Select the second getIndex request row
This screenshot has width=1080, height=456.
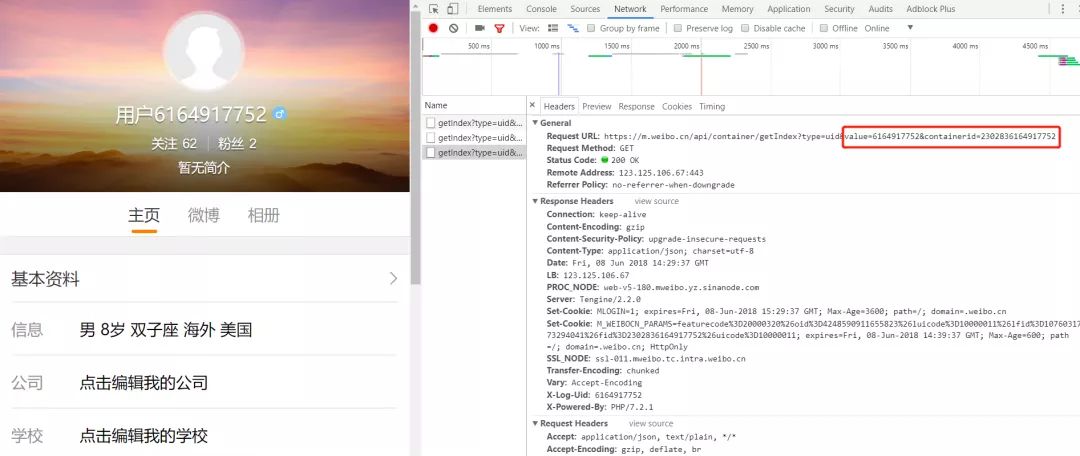pyautogui.click(x=474, y=138)
